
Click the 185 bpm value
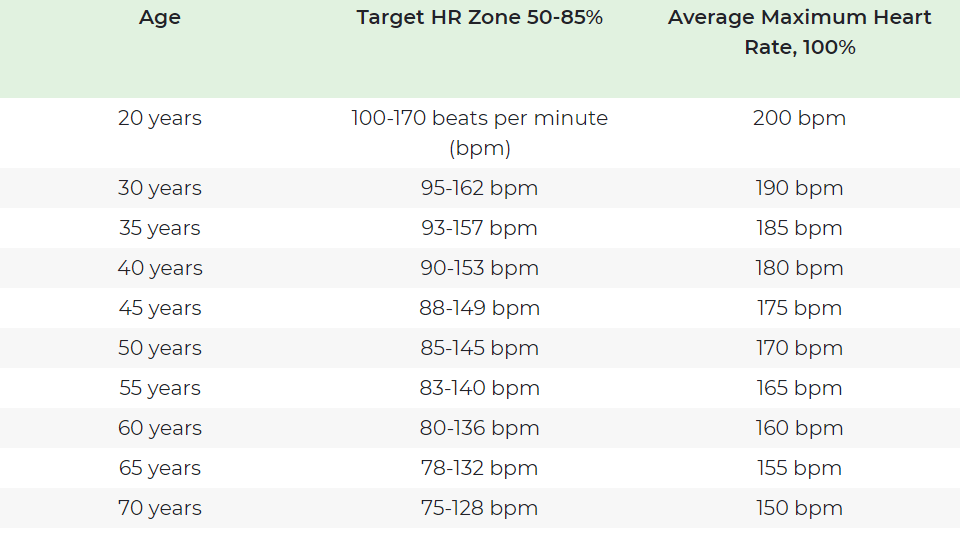pos(799,228)
